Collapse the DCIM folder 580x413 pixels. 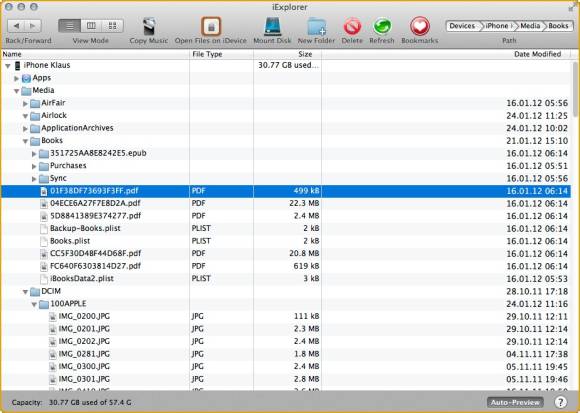26,292
